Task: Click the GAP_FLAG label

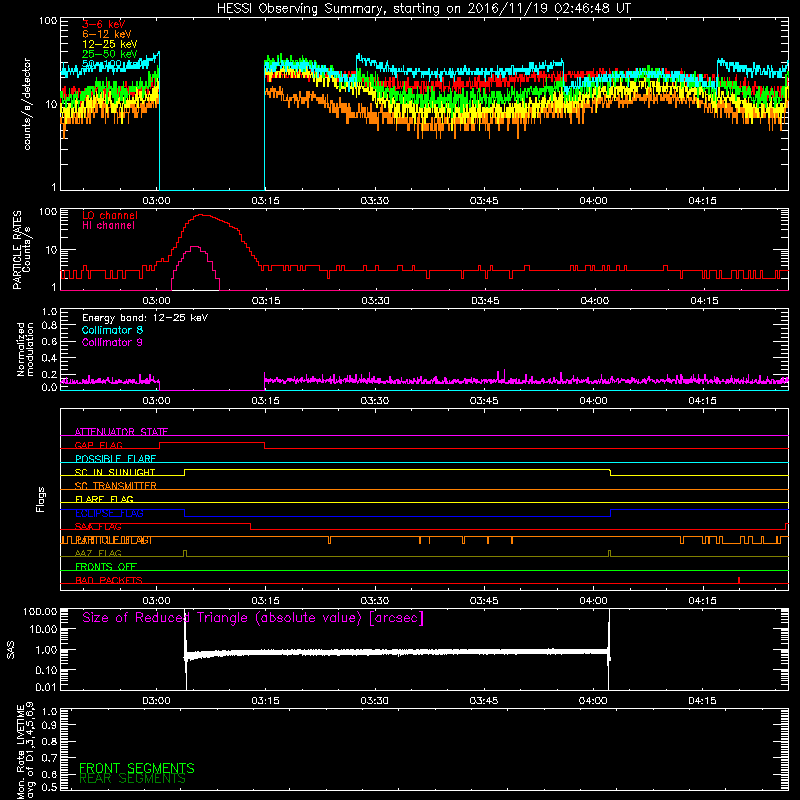Action: click(98, 445)
